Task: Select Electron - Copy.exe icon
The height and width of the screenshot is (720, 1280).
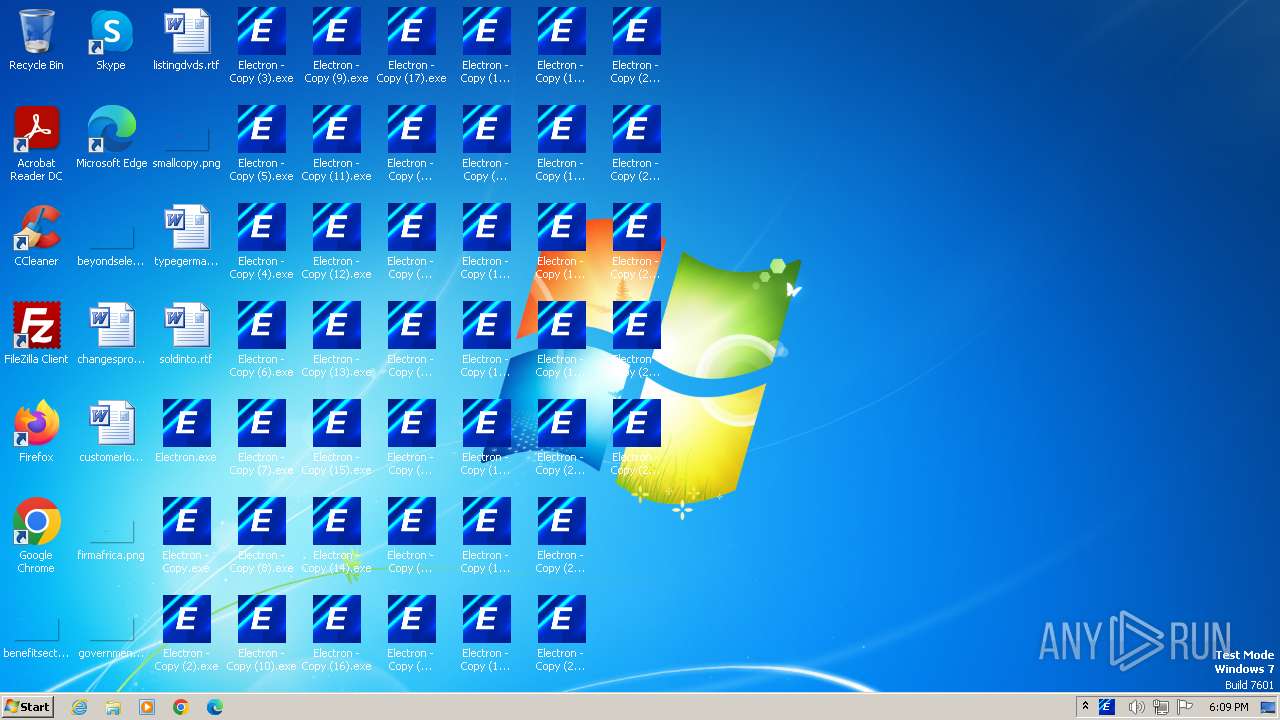Action: (x=186, y=536)
